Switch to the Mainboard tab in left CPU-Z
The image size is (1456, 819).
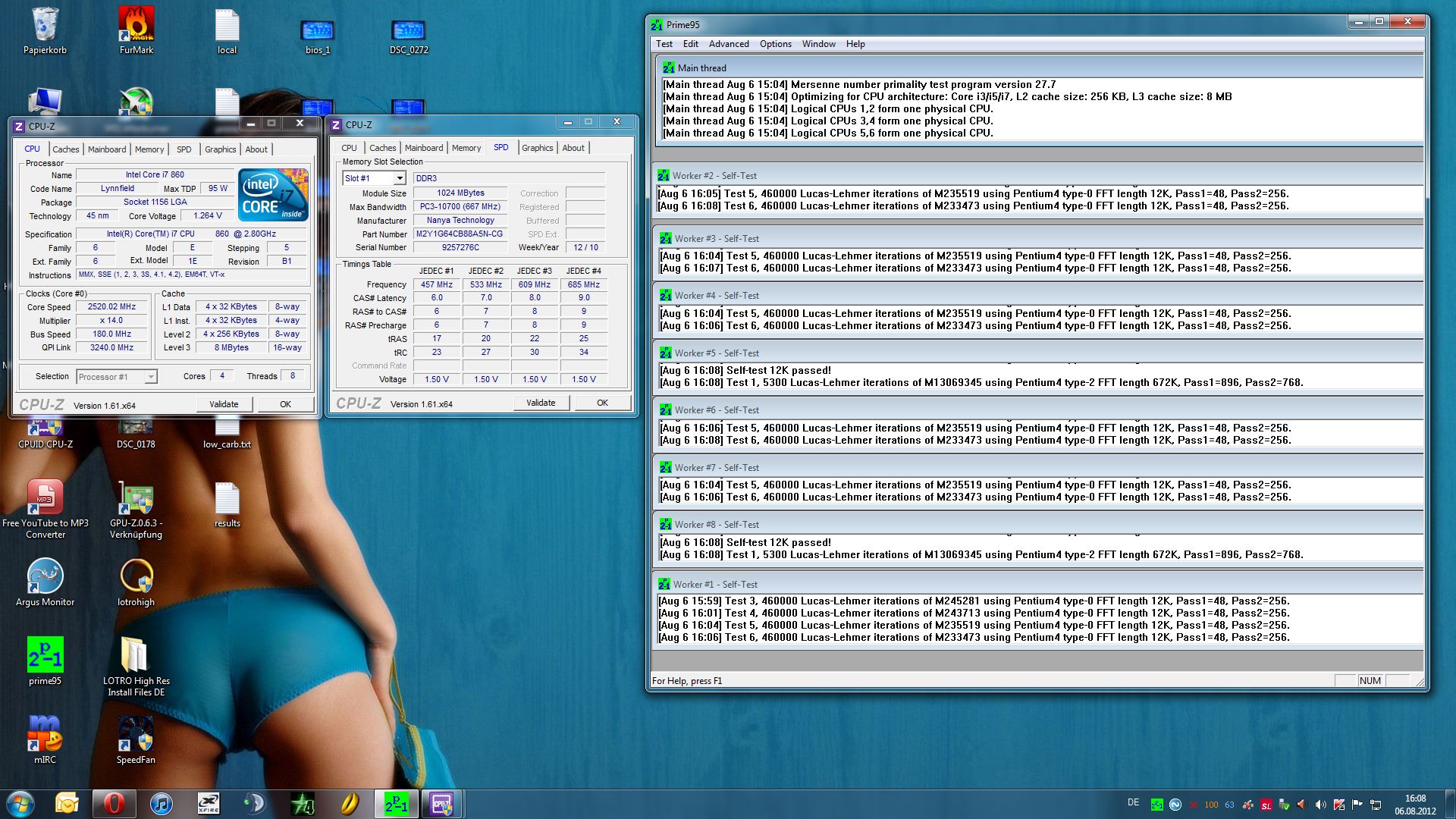pos(107,149)
